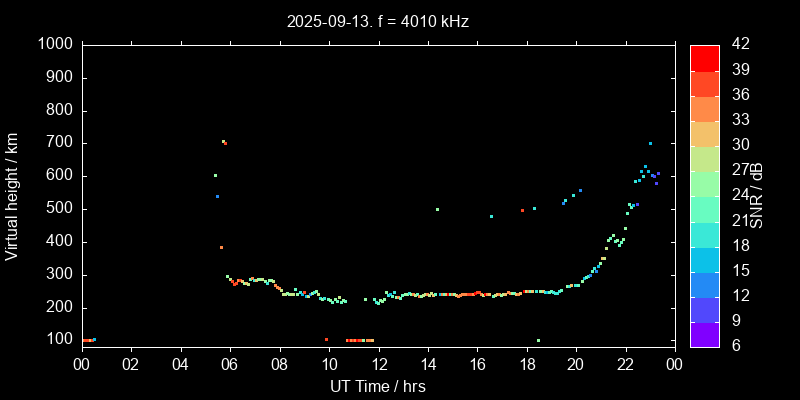This screenshot has width=800, height=400.
Task: Click the 06 hour tick on the time axis
Action: click(x=230, y=364)
